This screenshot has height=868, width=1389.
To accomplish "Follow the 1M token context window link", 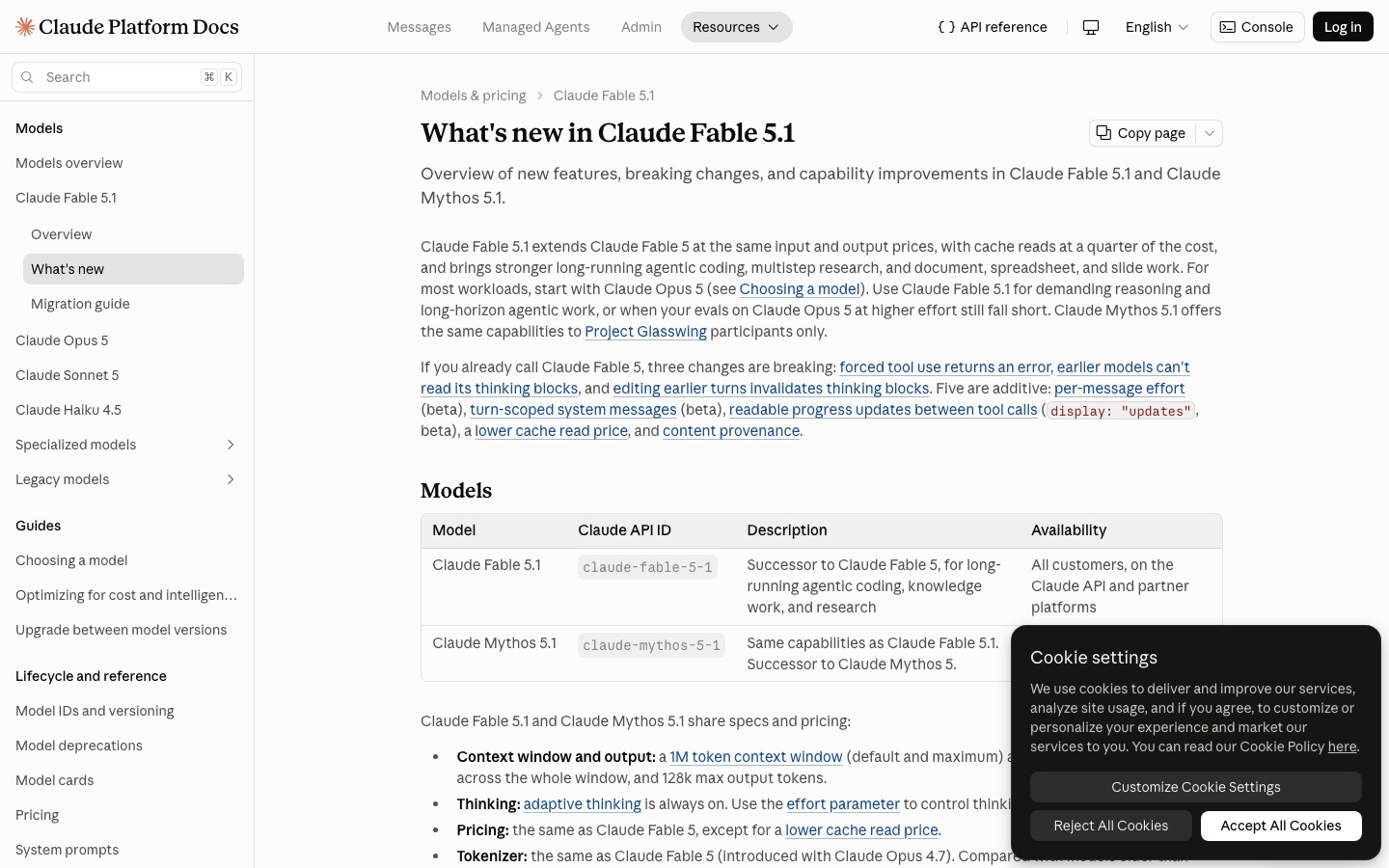I will click(x=755, y=757).
